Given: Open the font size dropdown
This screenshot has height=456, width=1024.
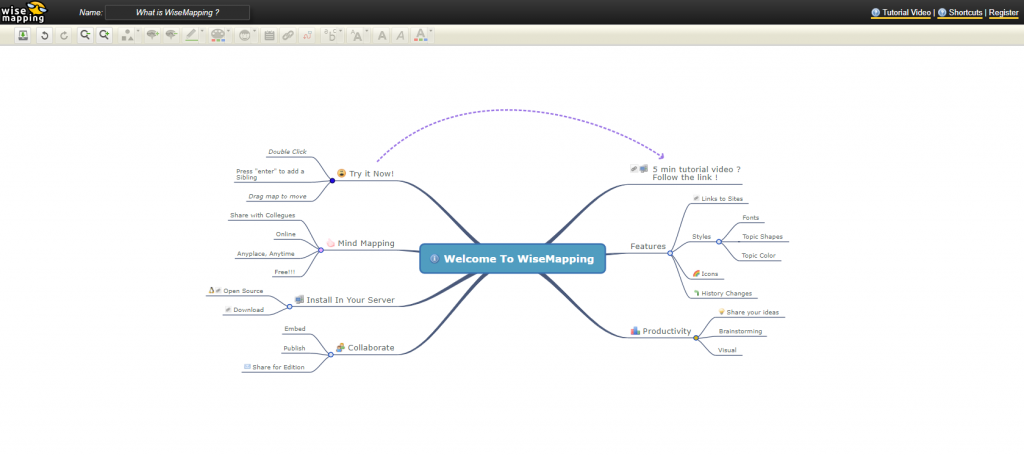Looking at the screenshot, I should (357, 35).
